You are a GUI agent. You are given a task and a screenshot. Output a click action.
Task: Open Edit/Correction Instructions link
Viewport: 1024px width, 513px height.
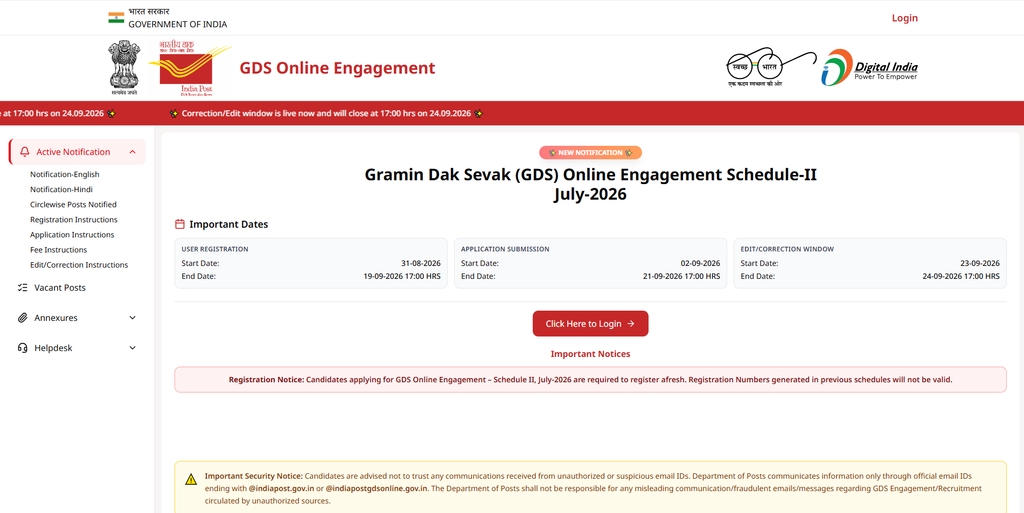(79, 265)
